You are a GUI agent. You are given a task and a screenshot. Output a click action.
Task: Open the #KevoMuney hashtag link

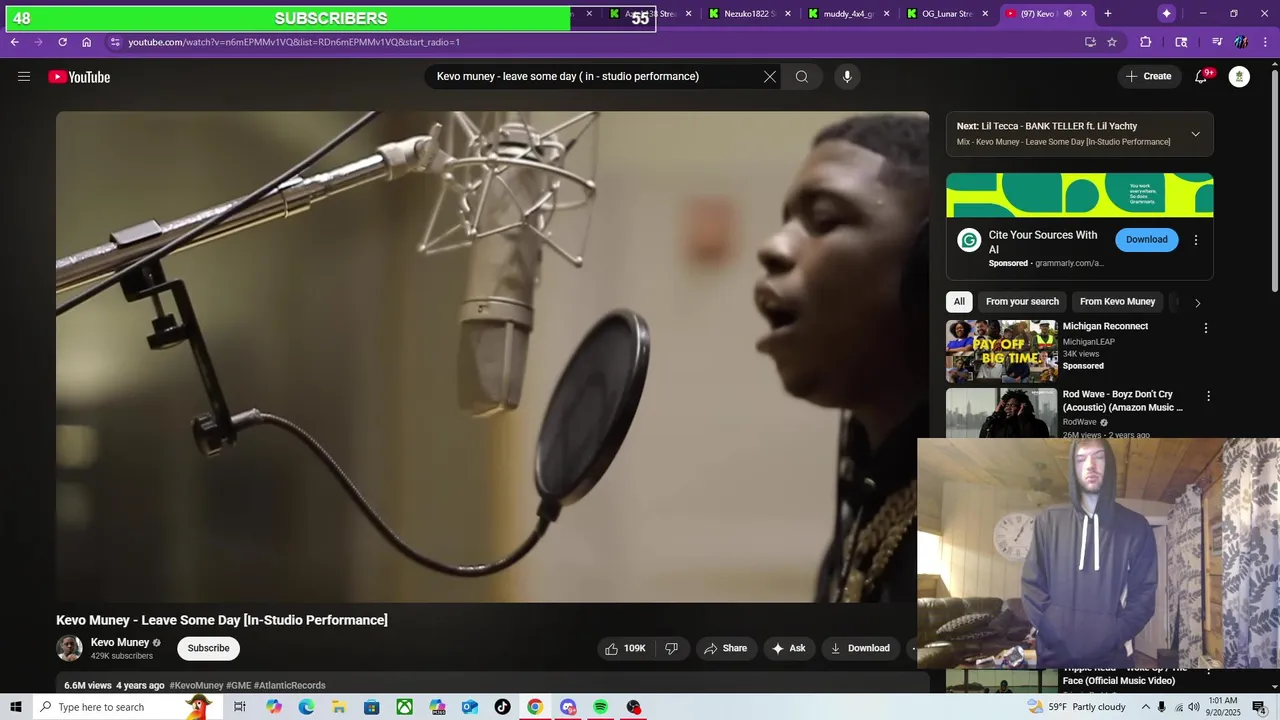click(196, 685)
